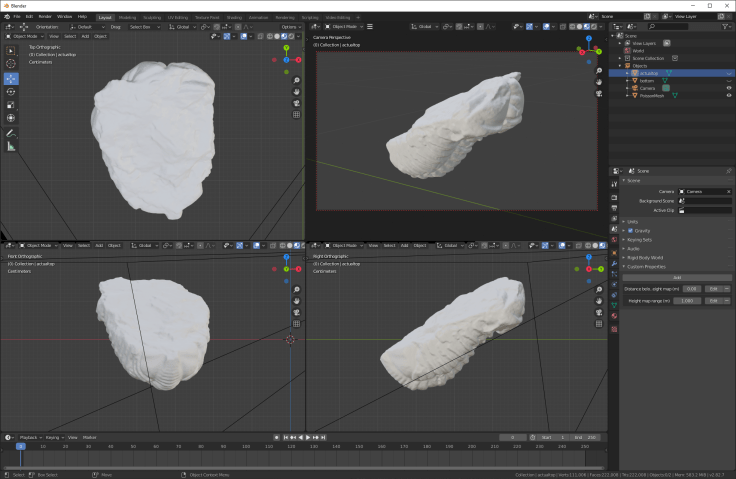Pick the Annotate tool
The width and height of the screenshot is (736, 479).
tap(11, 132)
